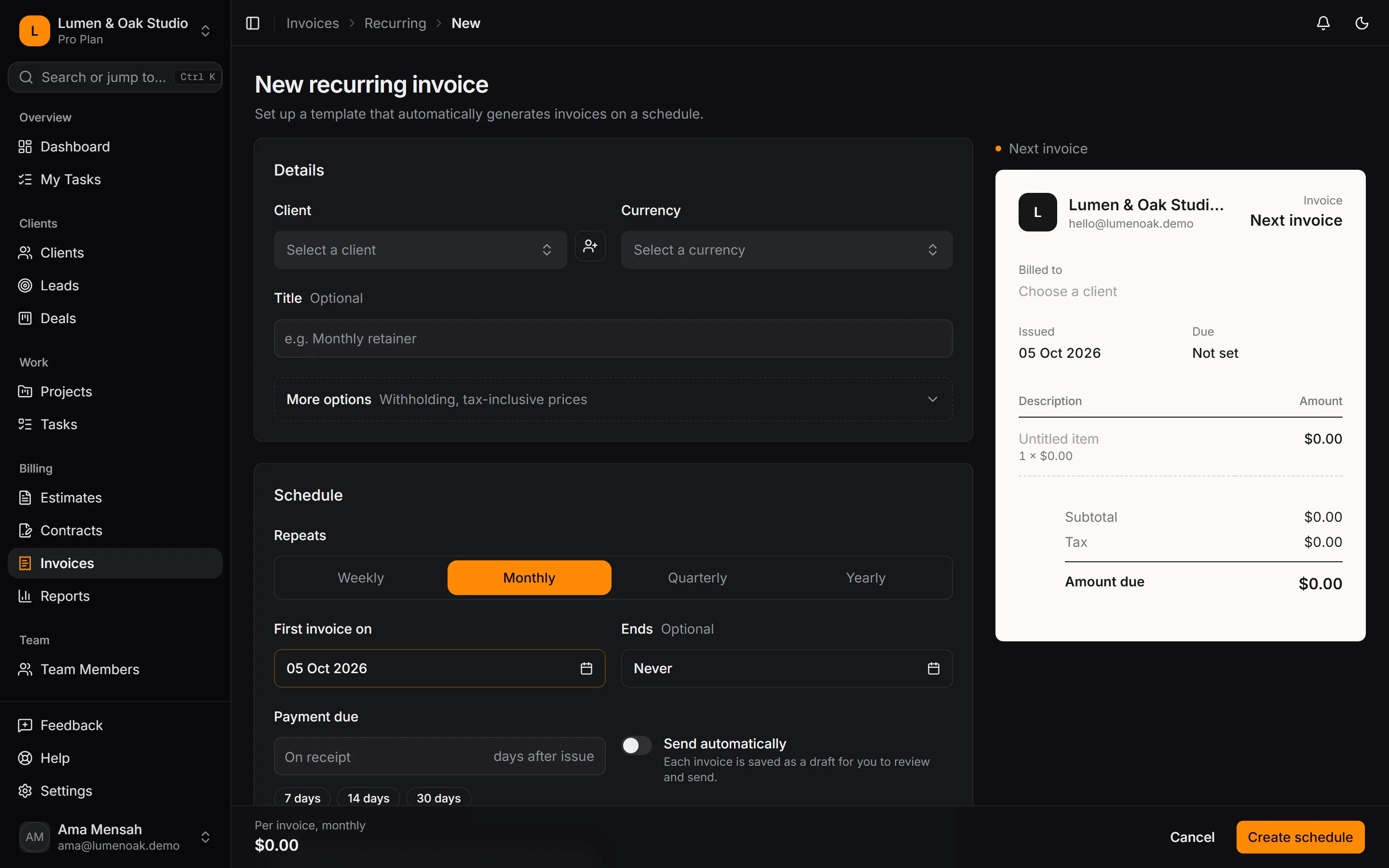Open the Leads page
The width and height of the screenshot is (1389, 868).
click(x=115, y=285)
